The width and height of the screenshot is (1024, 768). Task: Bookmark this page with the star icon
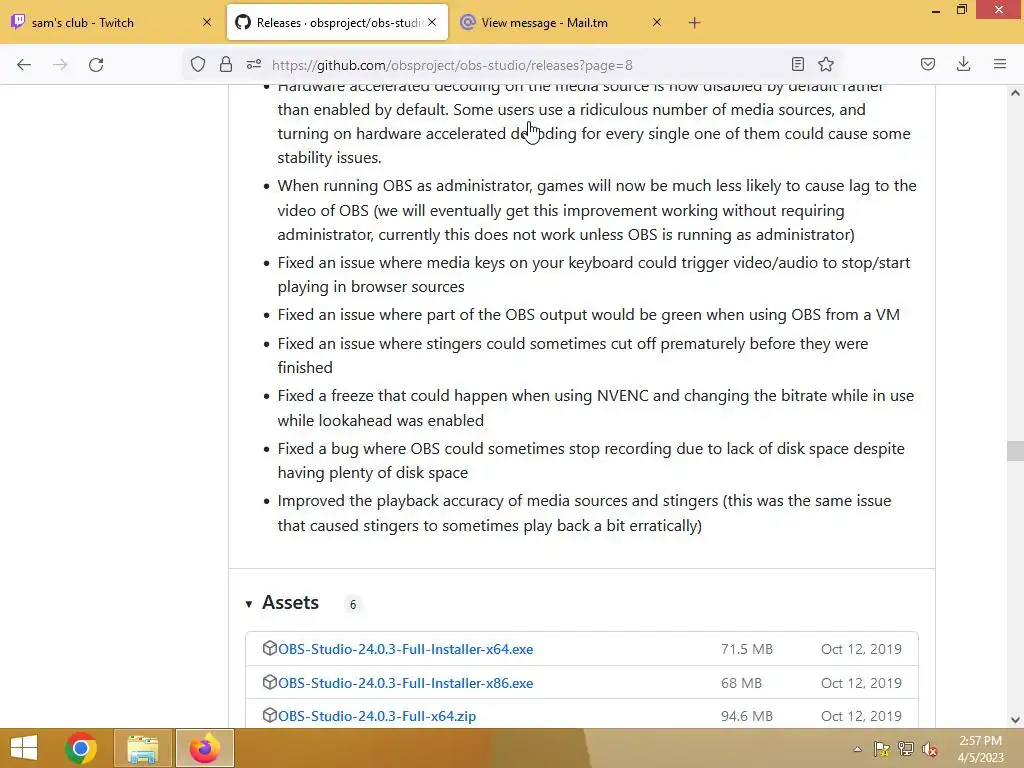point(826,64)
